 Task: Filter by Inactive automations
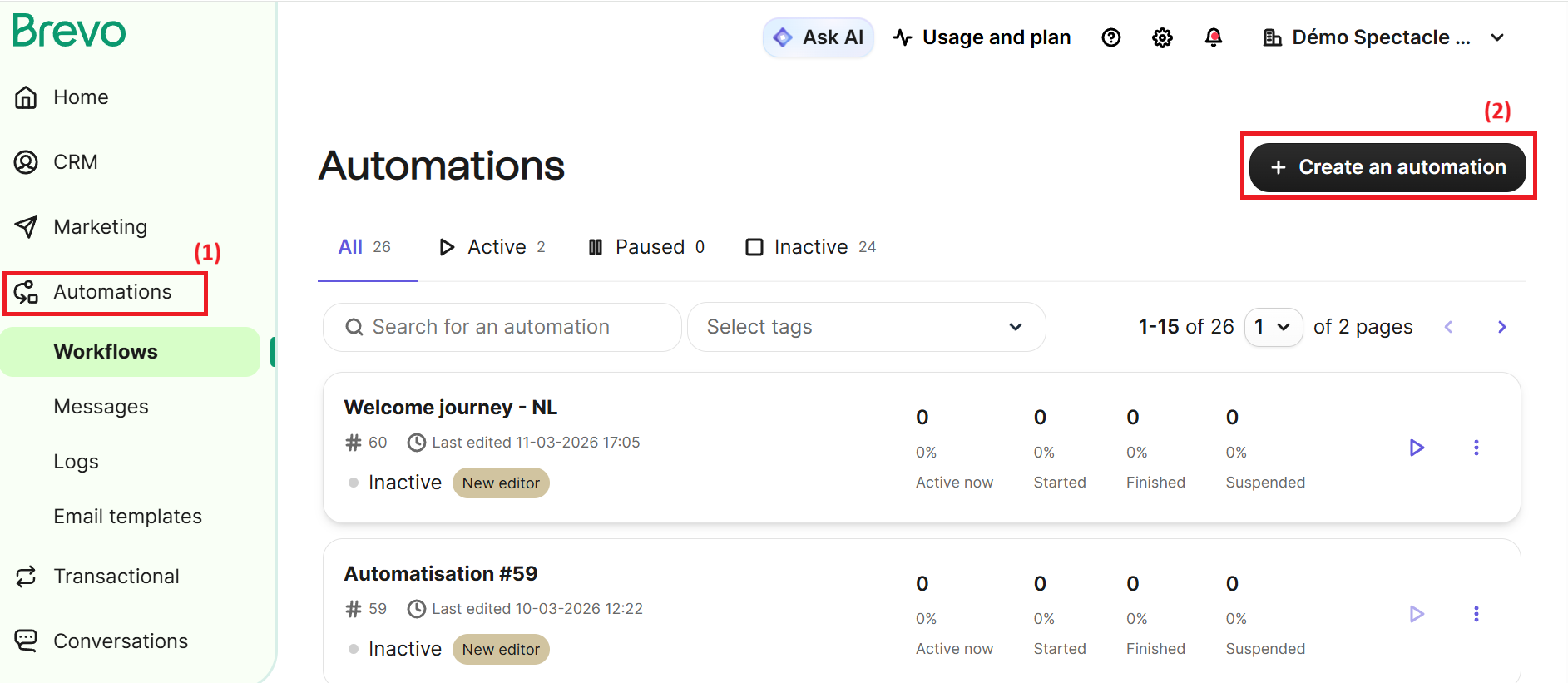[x=810, y=247]
